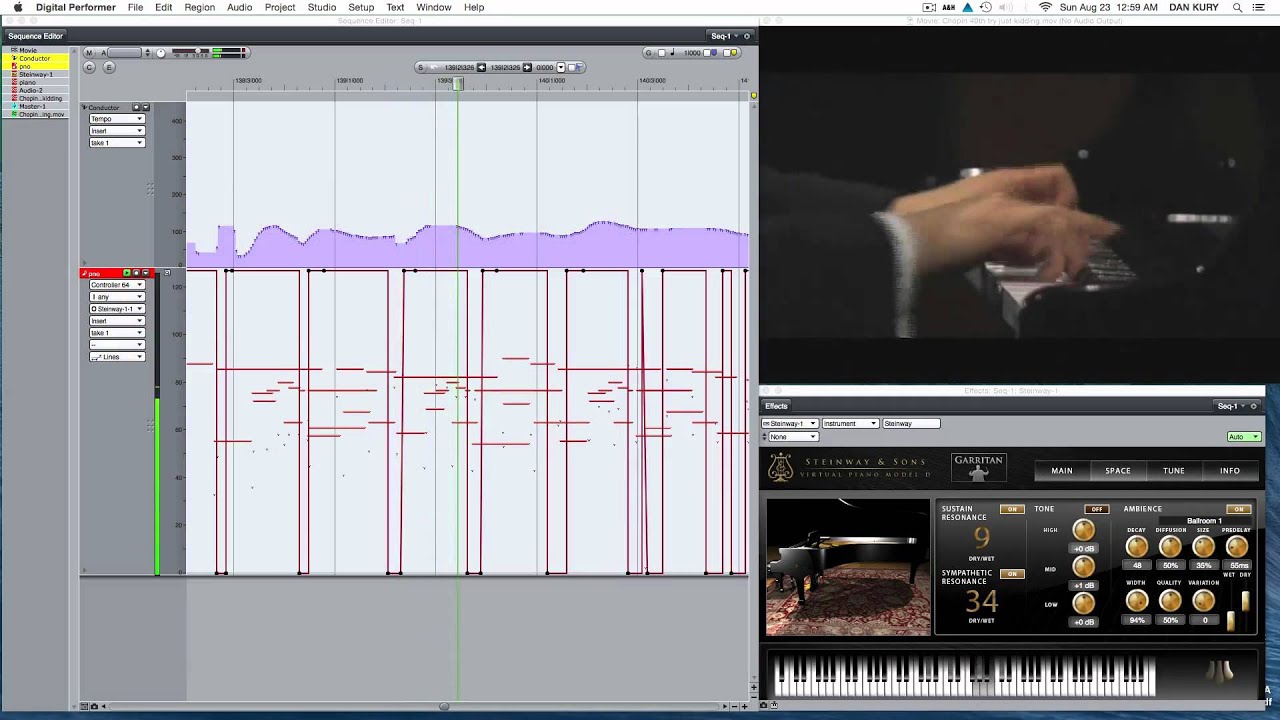Toggle the Tone OFF switch
This screenshot has width=1280, height=720.
(1097, 509)
